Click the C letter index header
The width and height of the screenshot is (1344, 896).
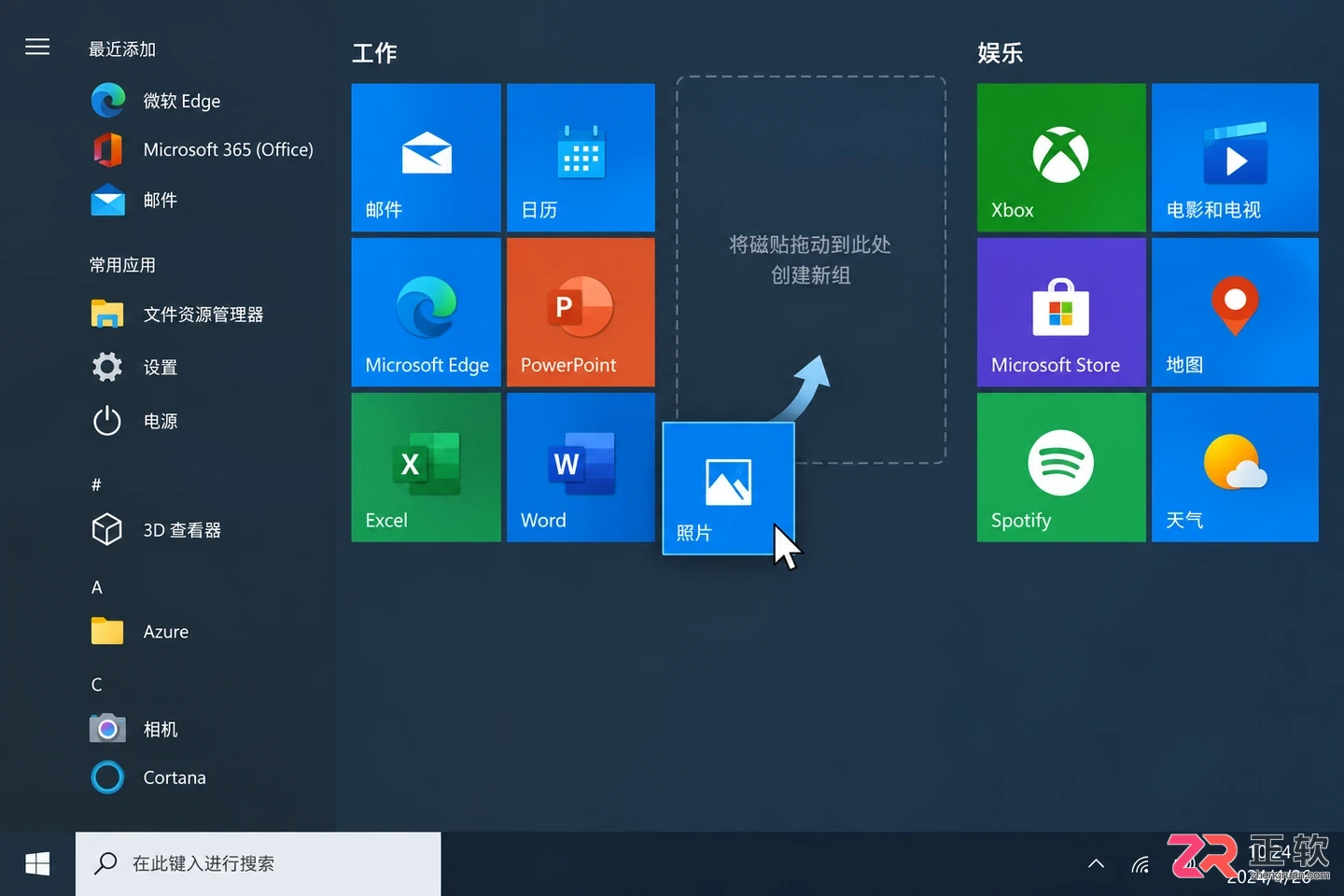(x=96, y=684)
